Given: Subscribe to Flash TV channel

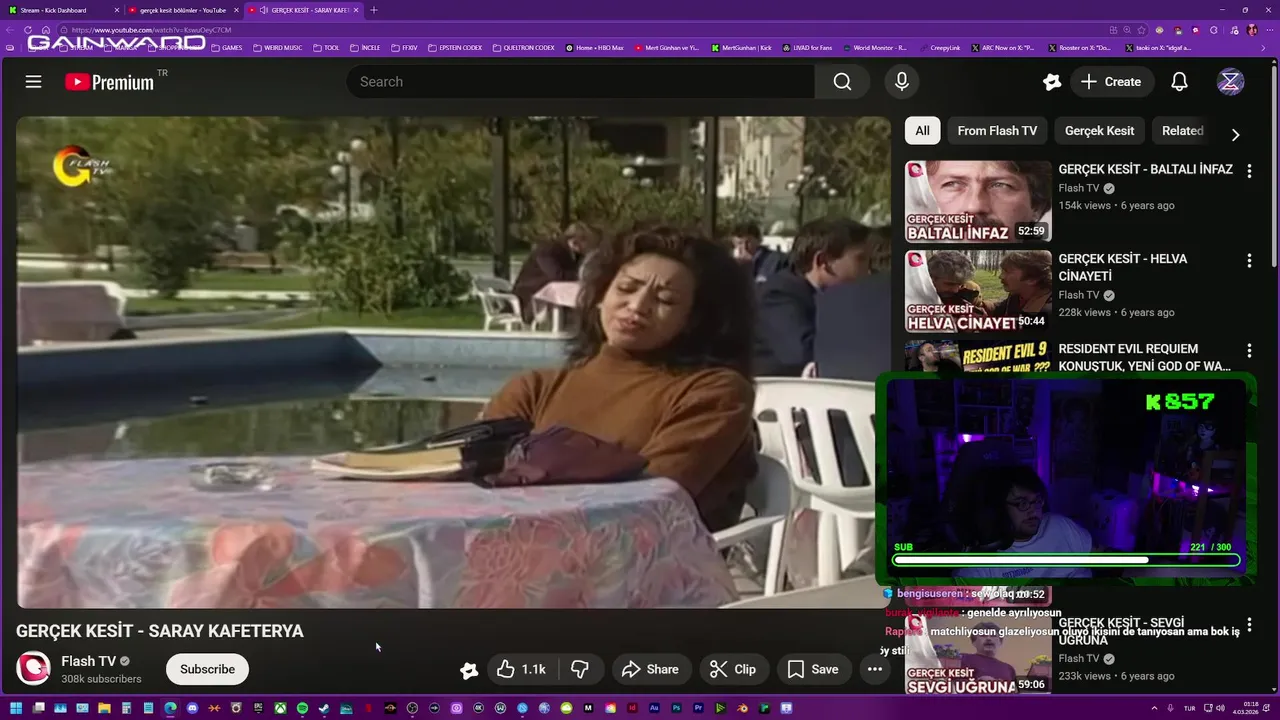Looking at the screenshot, I should pyautogui.click(x=207, y=669).
